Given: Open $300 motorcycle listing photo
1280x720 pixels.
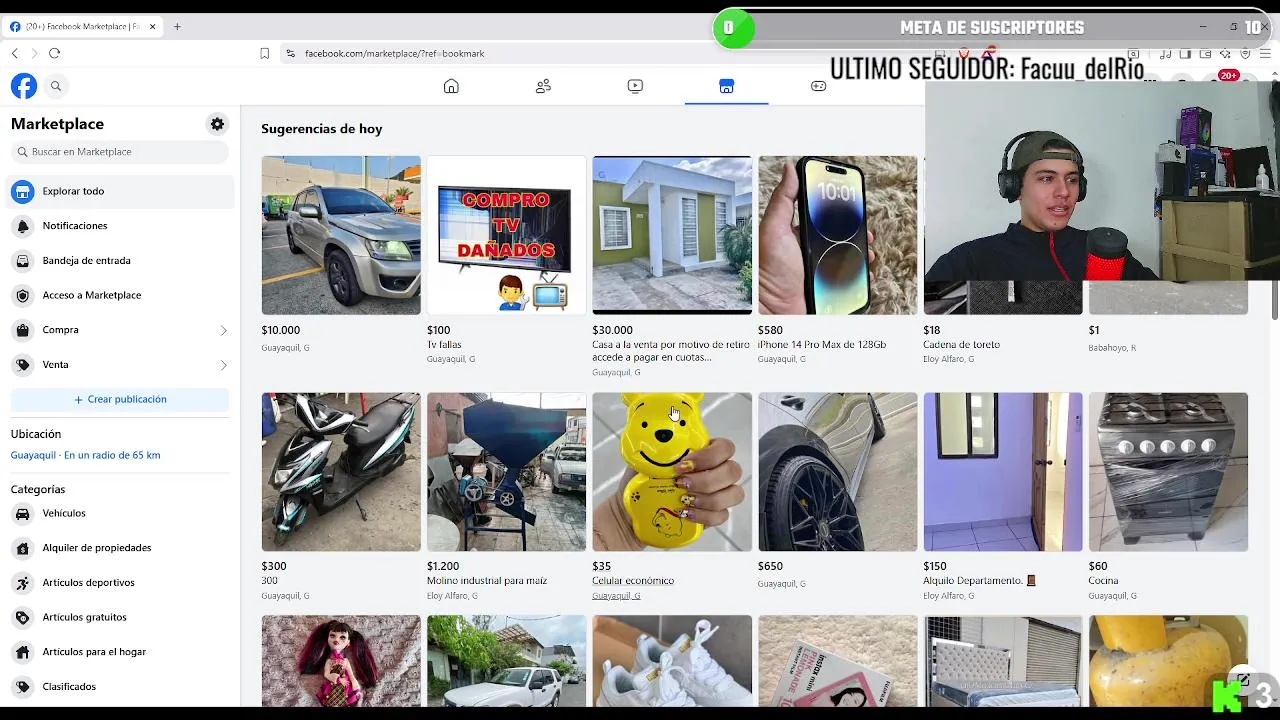Looking at the screenshot, I should coord(341,472).
